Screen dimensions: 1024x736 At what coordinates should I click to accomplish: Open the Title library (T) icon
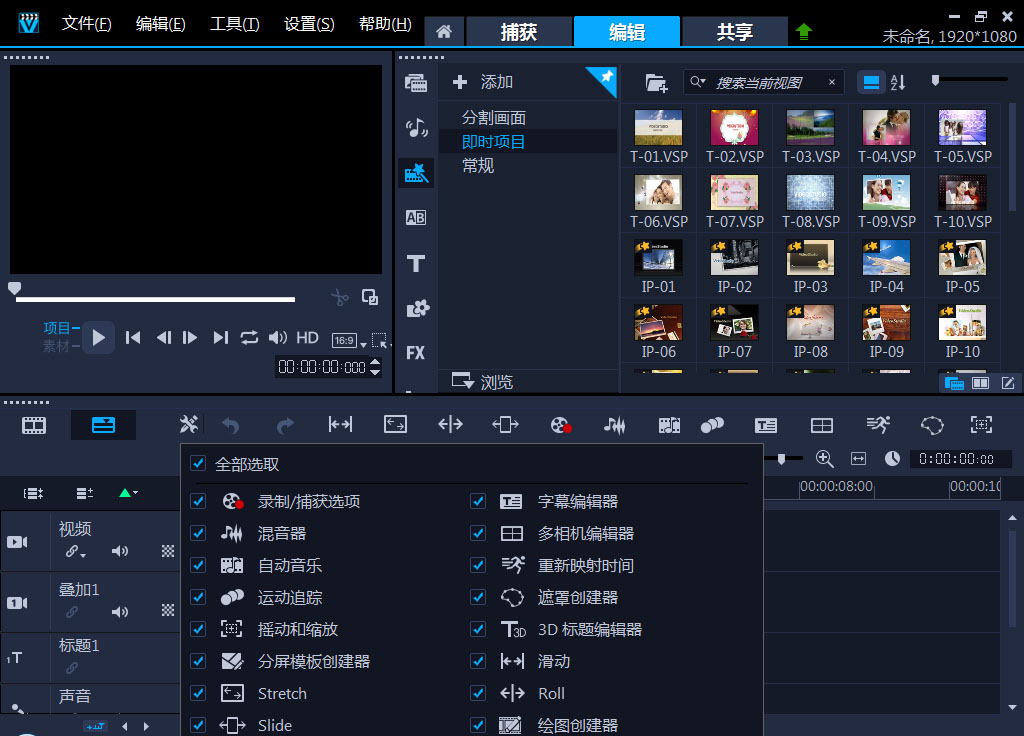click(416, 263)
